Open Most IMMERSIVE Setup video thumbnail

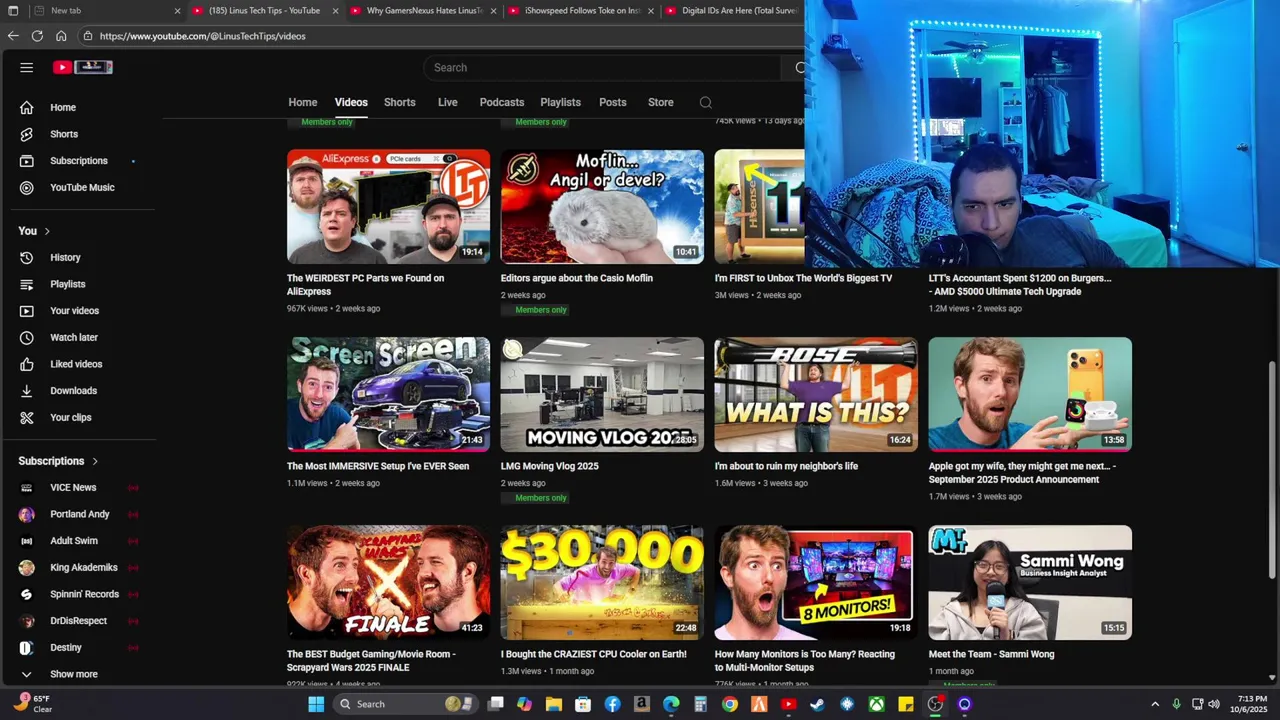[x=389, y=395]
